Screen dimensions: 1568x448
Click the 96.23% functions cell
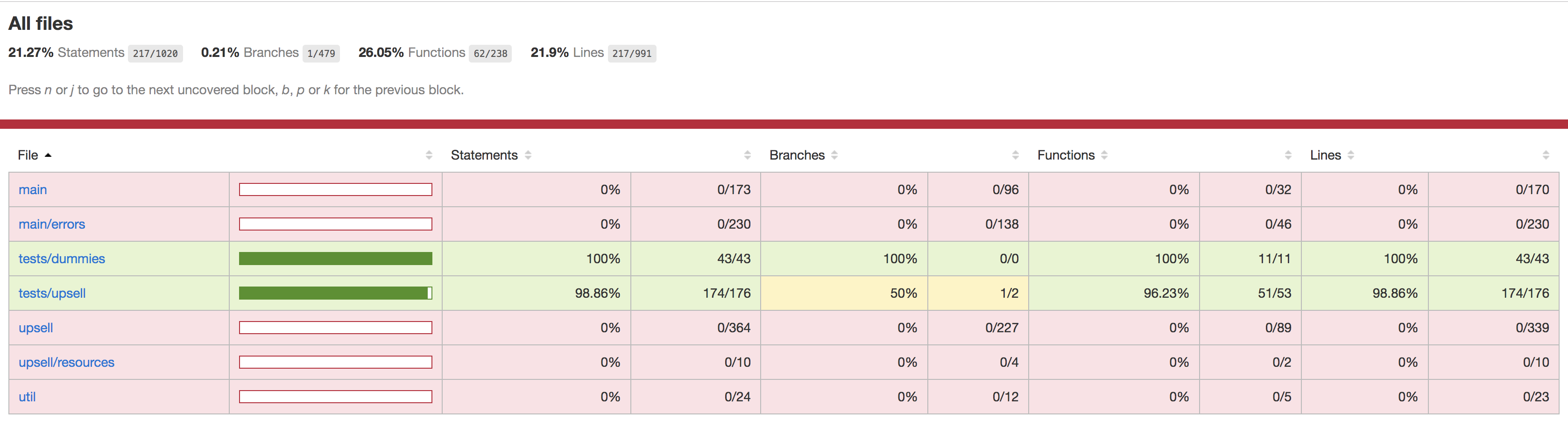click(x=1114, y=294)
